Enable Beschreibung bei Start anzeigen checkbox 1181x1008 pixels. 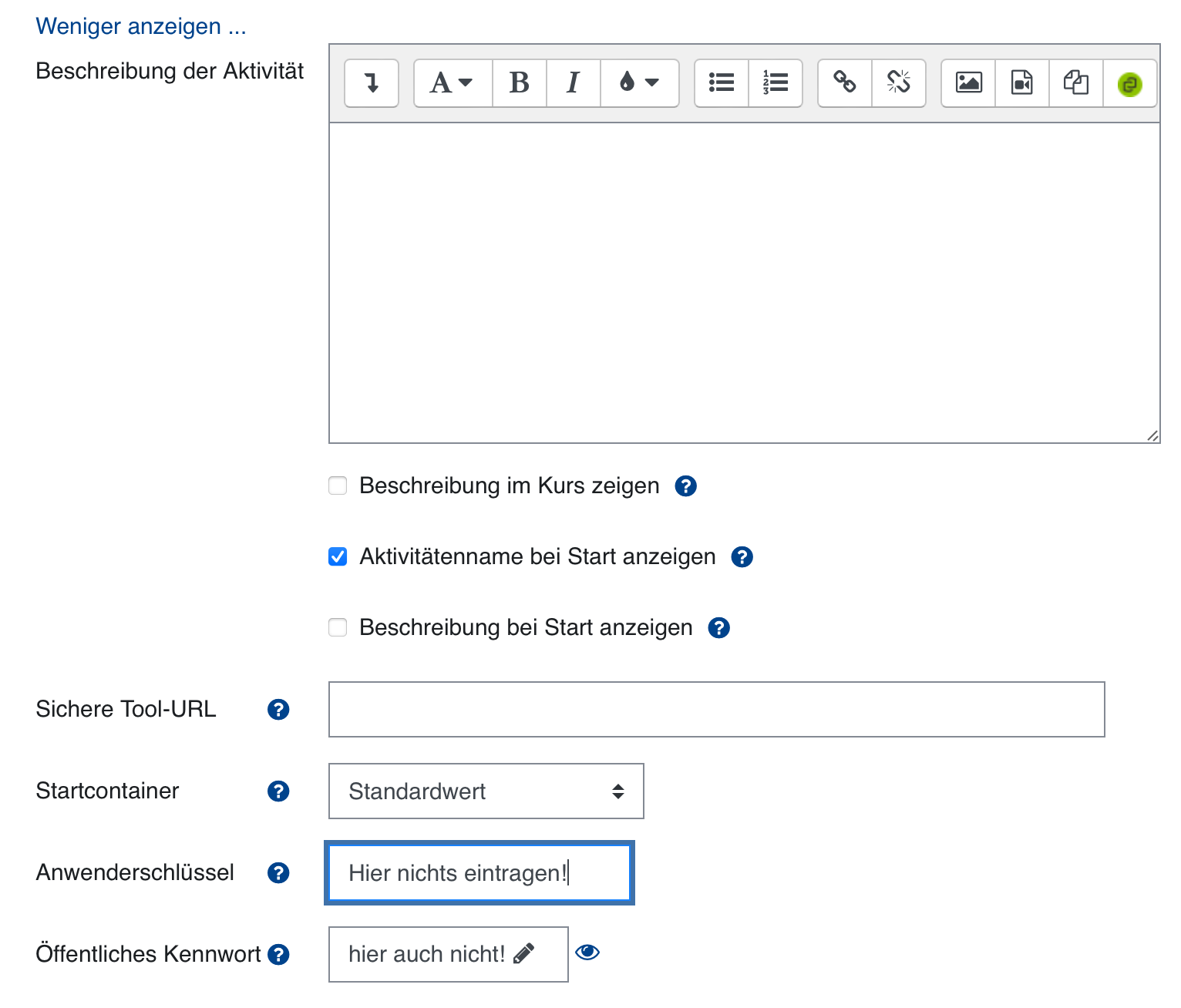point(338,627)
